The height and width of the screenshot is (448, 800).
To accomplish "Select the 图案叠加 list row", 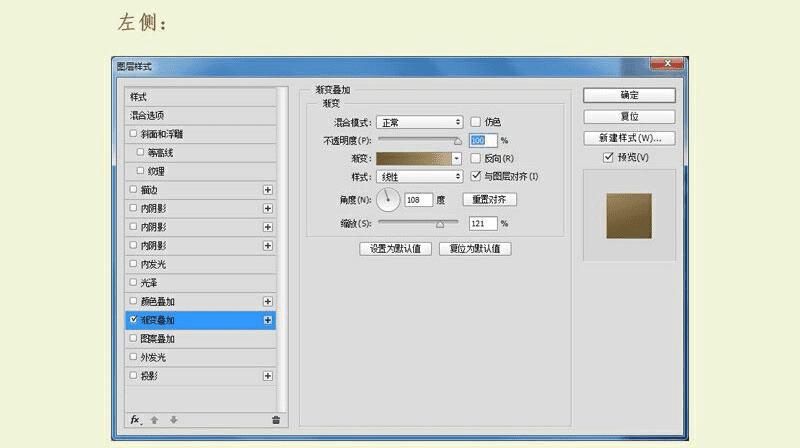I will (201, 339).
